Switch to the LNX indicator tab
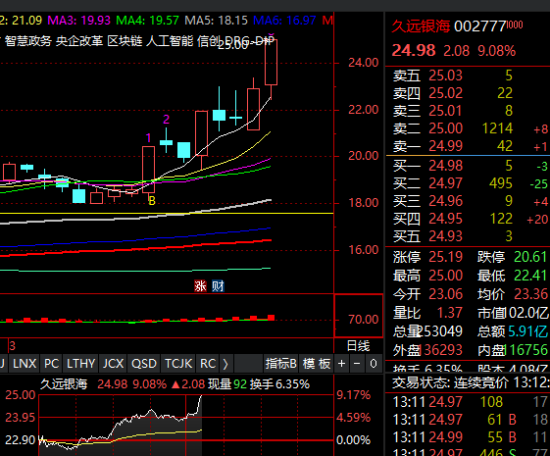This screenshot has height=456, width=550. tap(25, 364)
